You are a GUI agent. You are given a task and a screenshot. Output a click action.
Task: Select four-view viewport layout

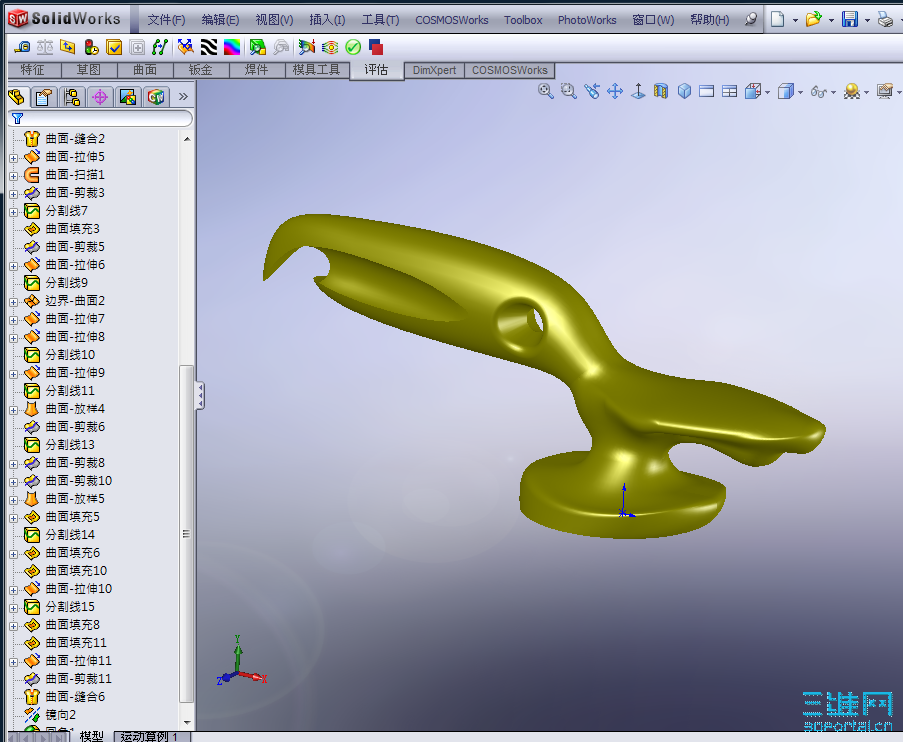coord(730,91)
